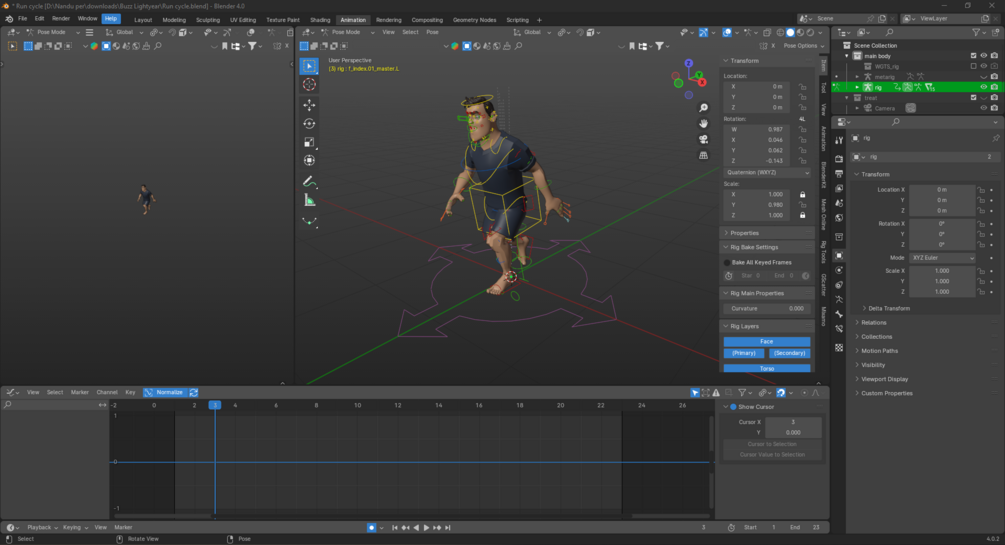
Task: Open Pose Mode dropdown in main viewport
Action: pos(348,32)
